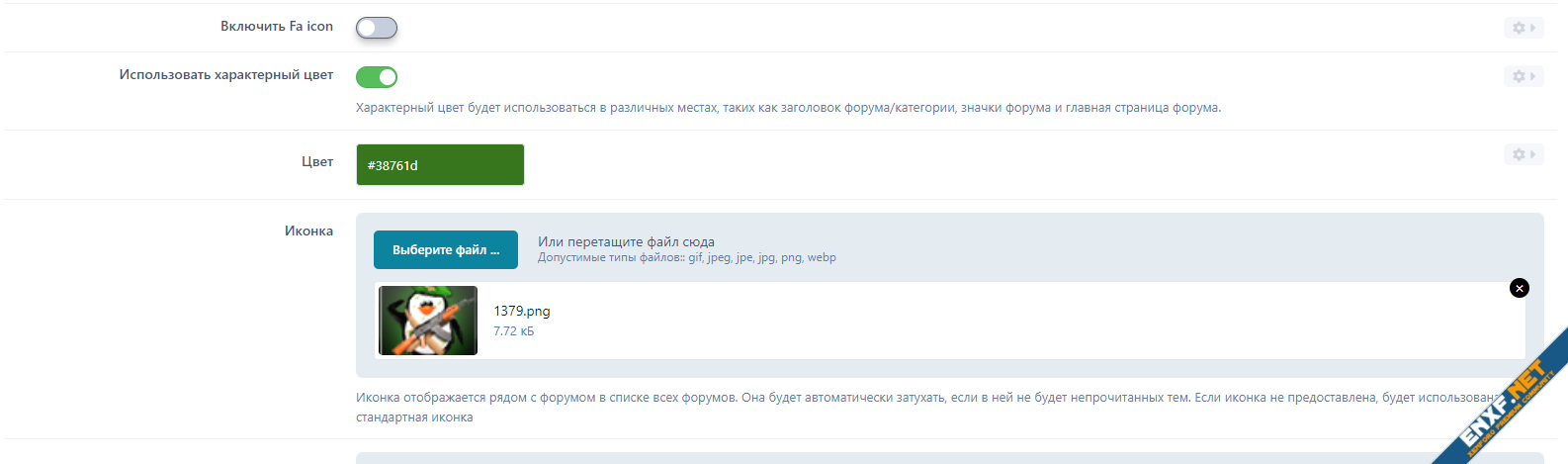Open the penguin icon thumbnail preview
The height and width of the screenshot is (464, 1568).
tap(428, 321)
